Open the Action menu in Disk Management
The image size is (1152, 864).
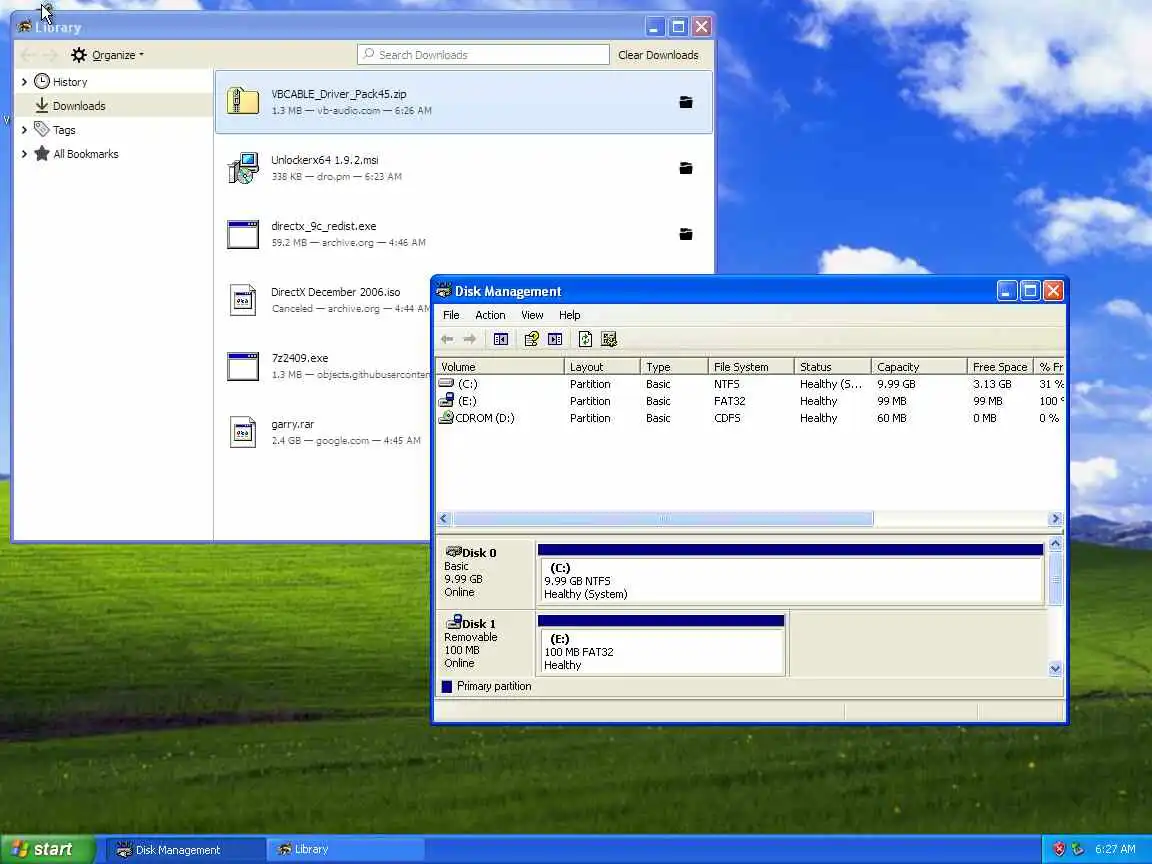pyautogui.click(x=490, y=315)
